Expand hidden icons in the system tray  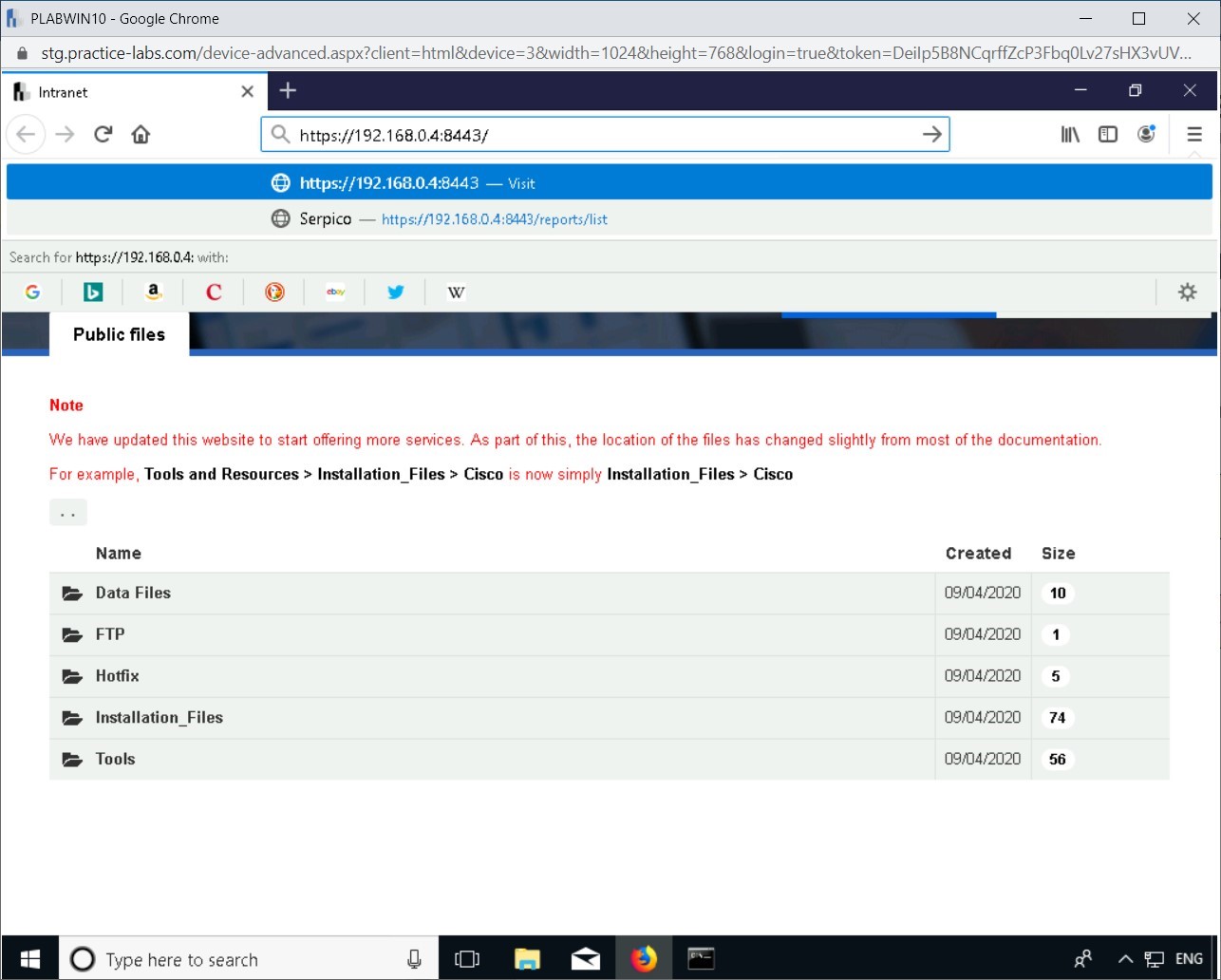pos(1125,959)
